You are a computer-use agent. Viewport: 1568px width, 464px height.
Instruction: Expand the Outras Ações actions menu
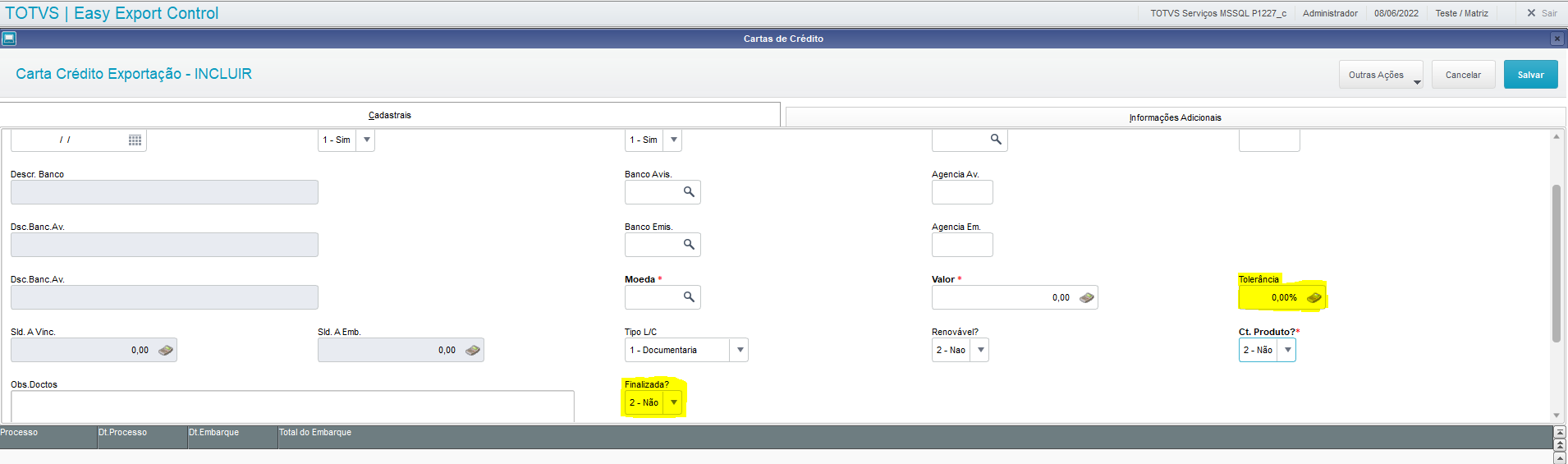coord(1381,75)
